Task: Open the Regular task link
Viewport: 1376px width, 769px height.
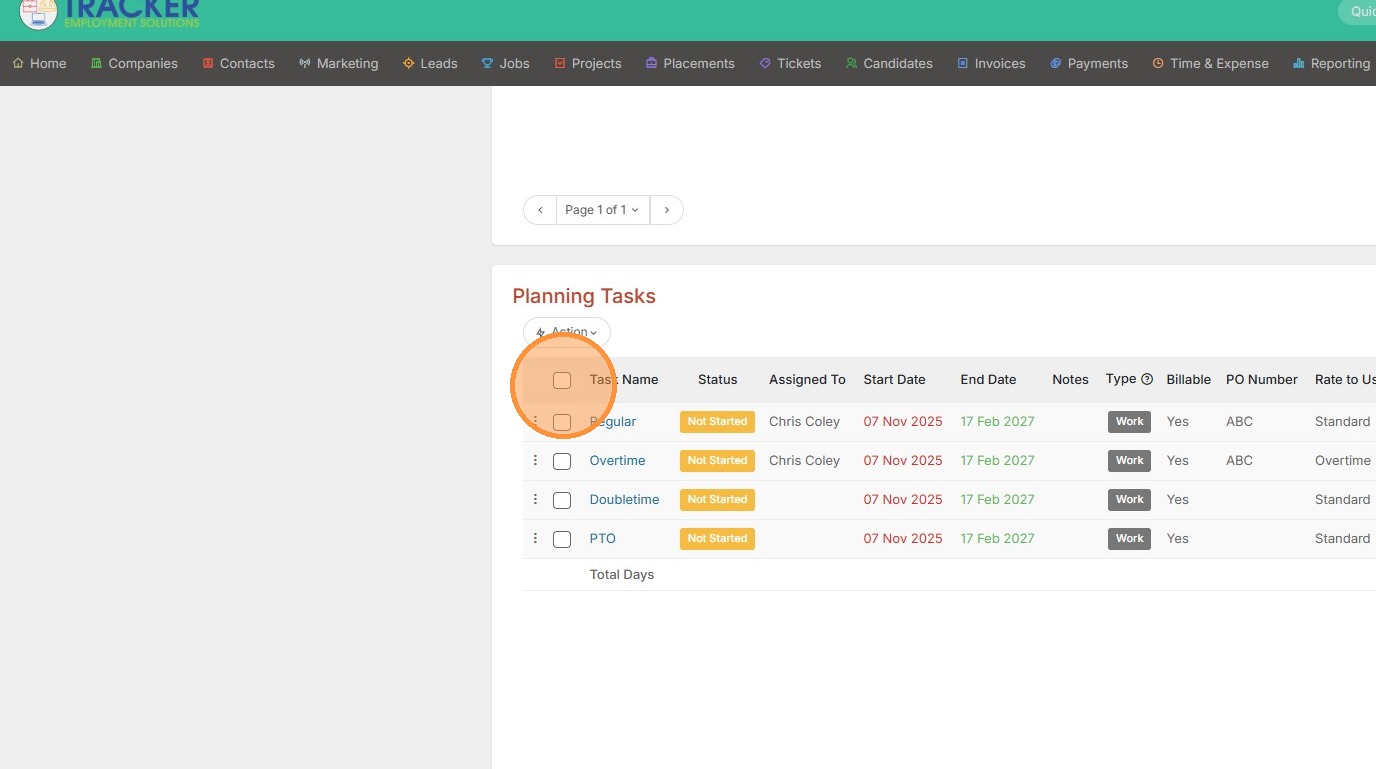Action: coord(613,421)
